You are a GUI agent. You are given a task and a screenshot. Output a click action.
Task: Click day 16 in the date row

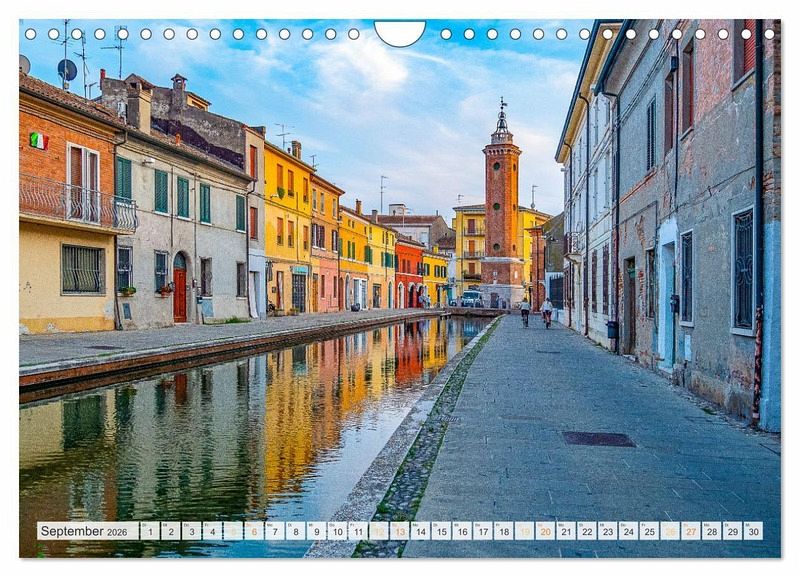(x=461, y=531)
